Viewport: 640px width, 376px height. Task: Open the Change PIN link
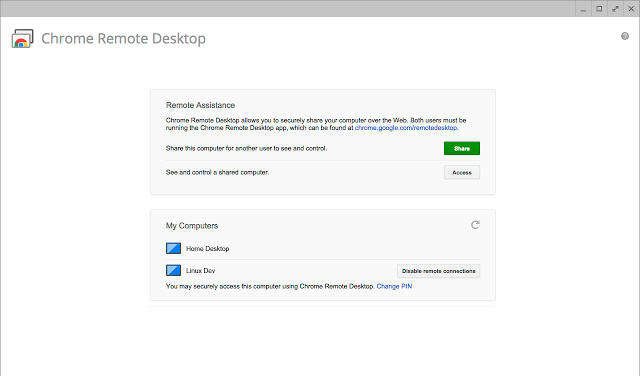[x=394, y=286]
